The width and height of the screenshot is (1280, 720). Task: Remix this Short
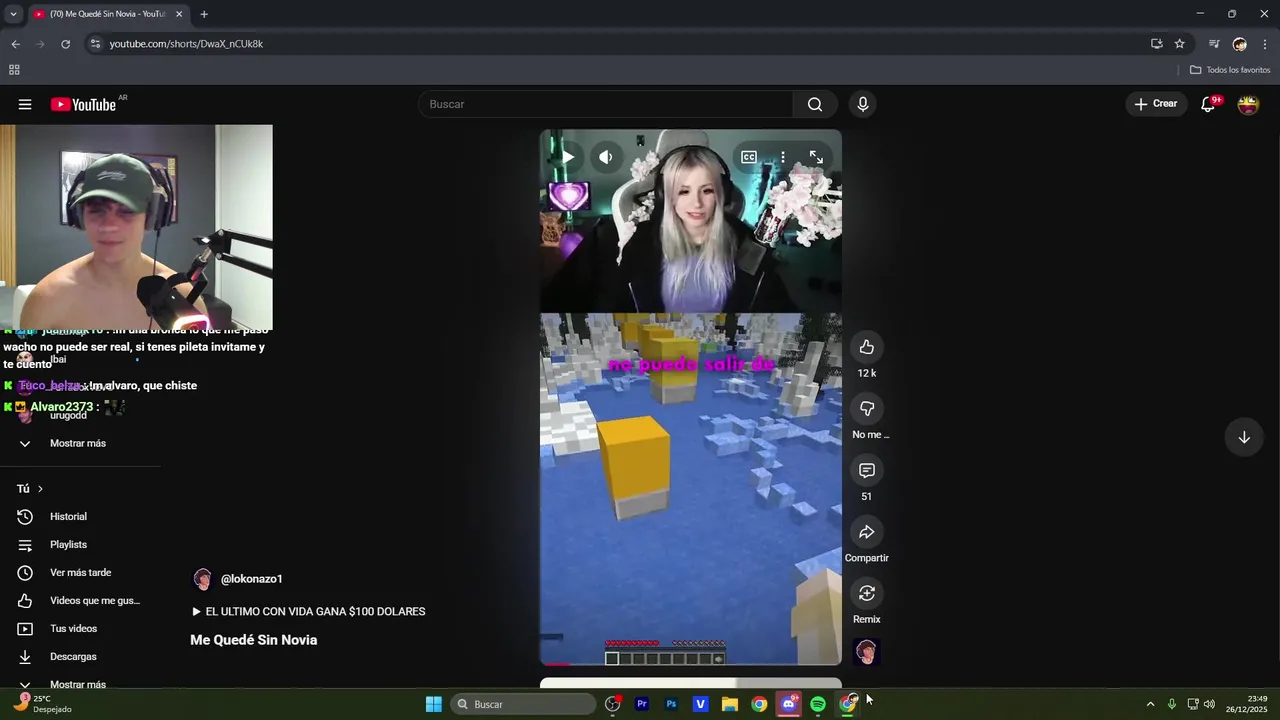867,593
